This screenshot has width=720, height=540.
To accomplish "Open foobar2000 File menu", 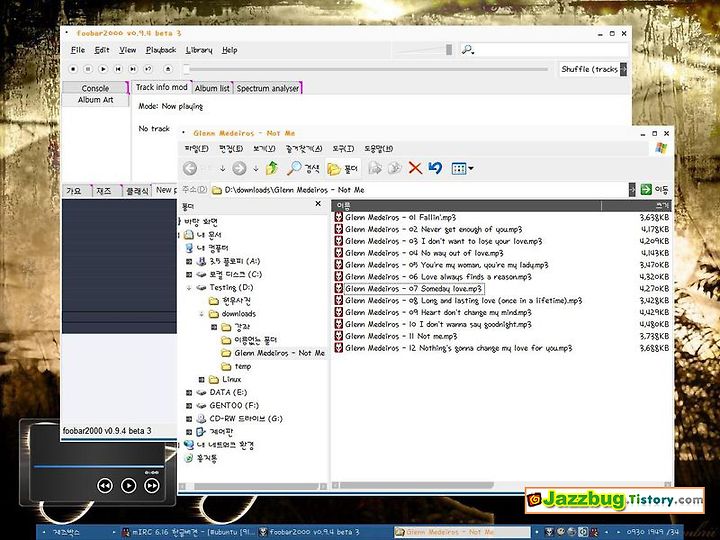I will [x=78, y=50].
